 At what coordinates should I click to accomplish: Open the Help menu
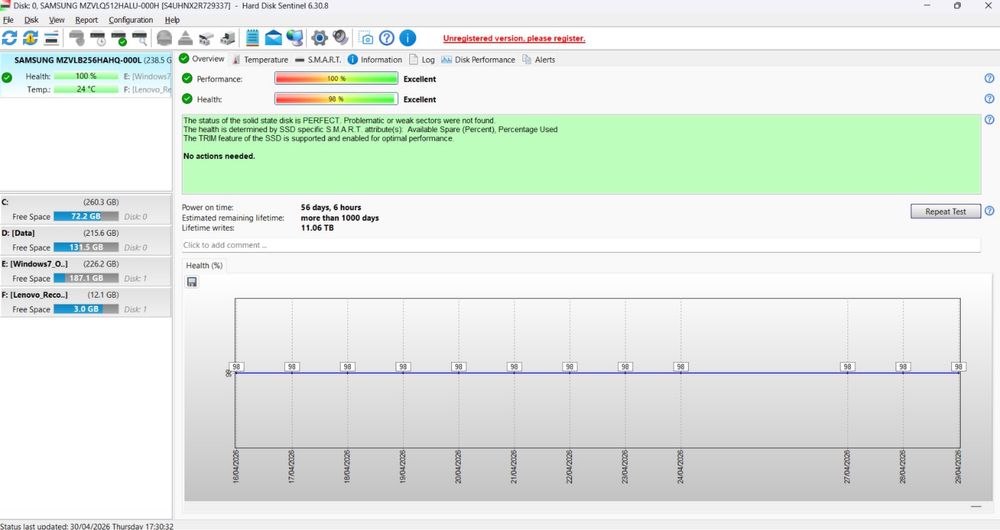point(172,20)
